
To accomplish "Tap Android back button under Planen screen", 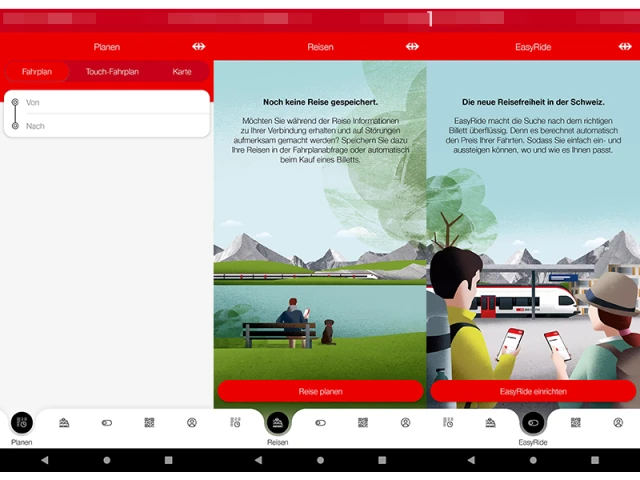I will [44, 460].
